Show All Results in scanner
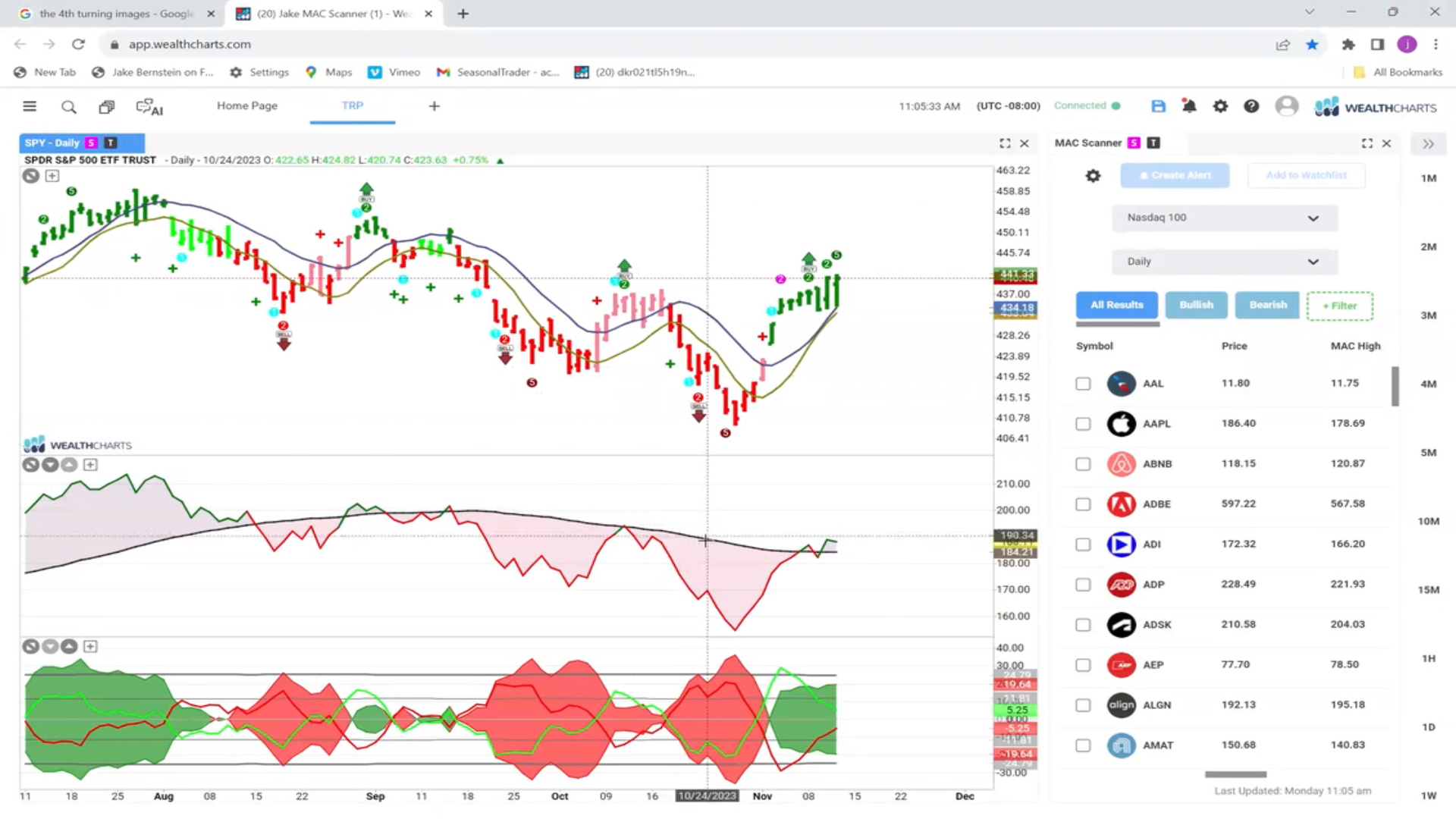Screen dimensions: 1456x819 coord(1117,305)
